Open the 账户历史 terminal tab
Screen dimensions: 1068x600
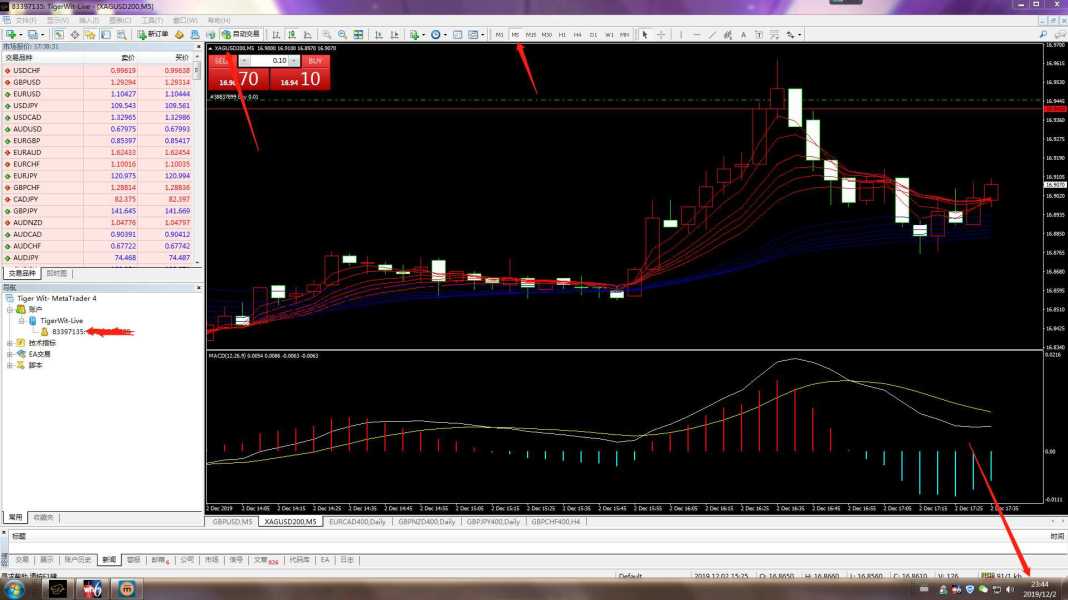[78, 560]
